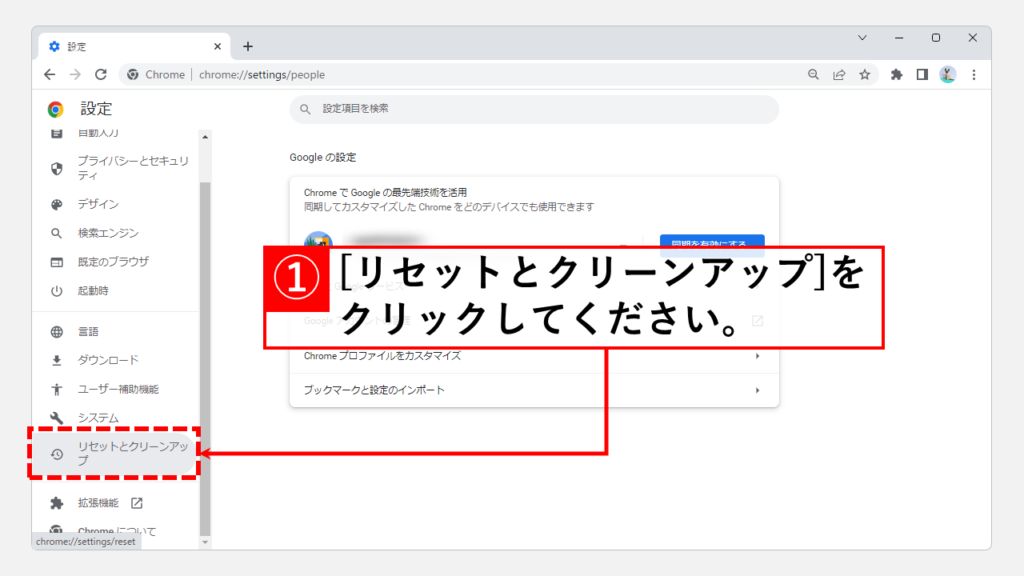Click the puzzle icon beside 拡張機能
The height and width of the screenshot is (576, 1024).
coord(57,503)
